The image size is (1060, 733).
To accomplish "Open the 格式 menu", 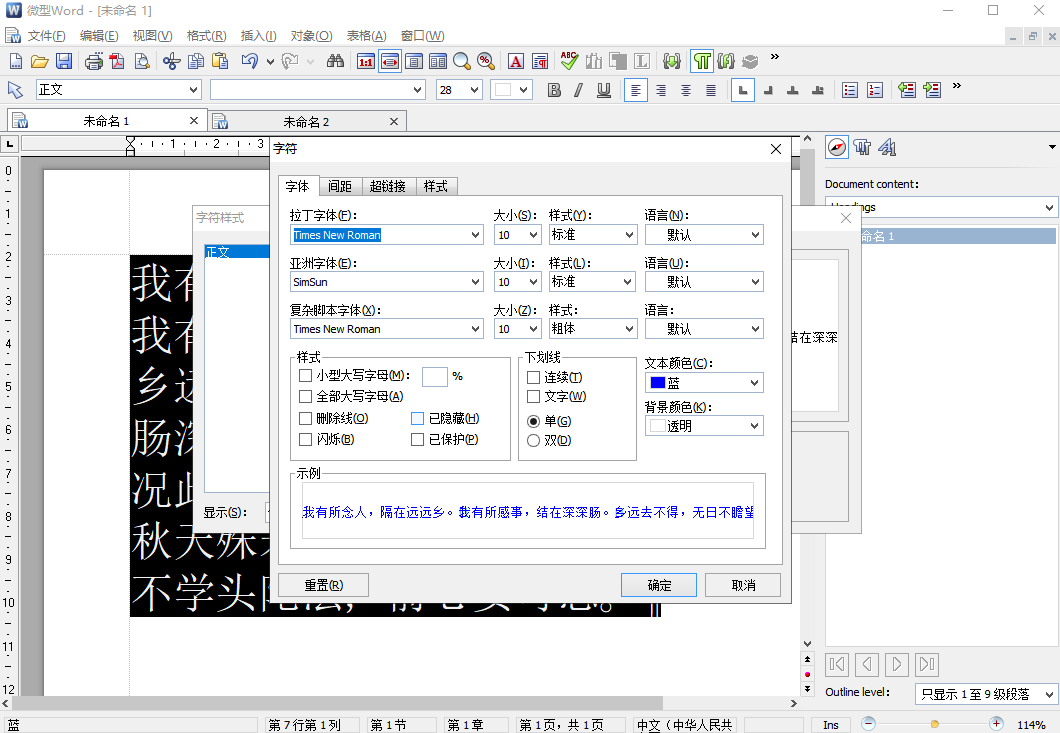I will pos(206,36).
